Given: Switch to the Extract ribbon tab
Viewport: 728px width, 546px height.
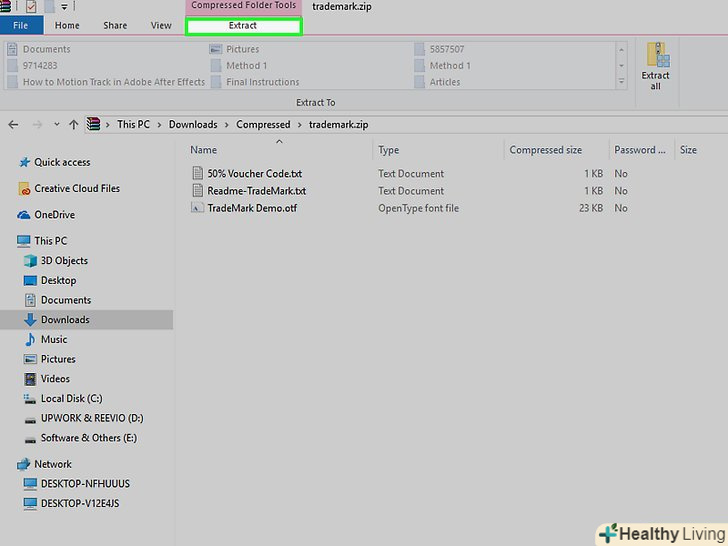Looking at the screenshot, I should (x=243, y=25).
